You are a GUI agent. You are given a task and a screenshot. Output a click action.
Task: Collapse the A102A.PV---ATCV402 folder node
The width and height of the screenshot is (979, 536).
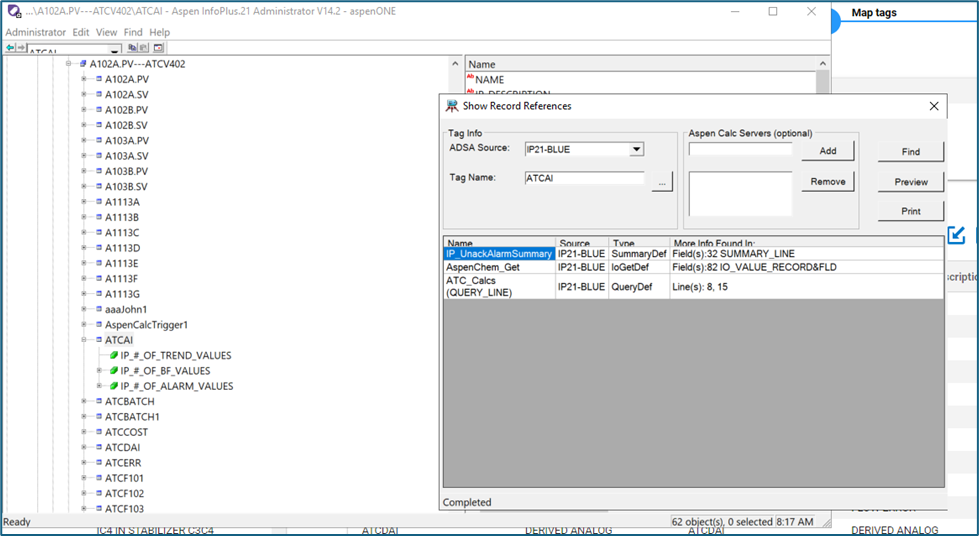click(x=69, y=64)
